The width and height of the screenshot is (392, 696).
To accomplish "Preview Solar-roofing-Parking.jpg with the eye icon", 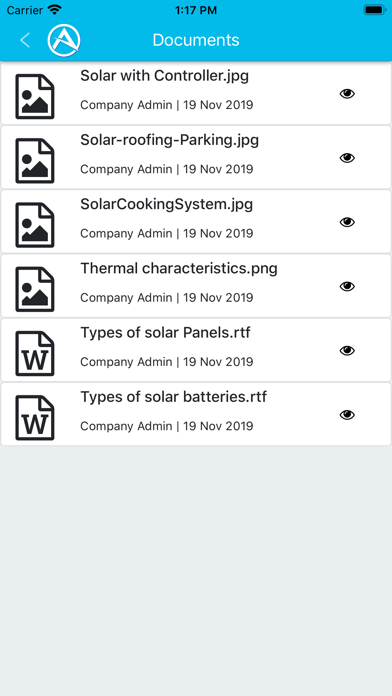I will 347,158.
